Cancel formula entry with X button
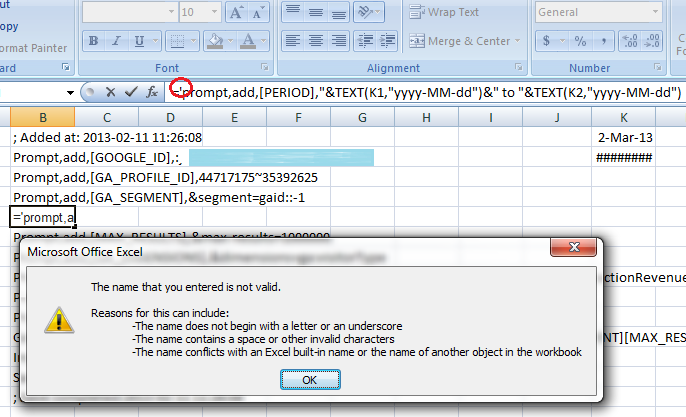686x417 pixels. click(110, 92)
